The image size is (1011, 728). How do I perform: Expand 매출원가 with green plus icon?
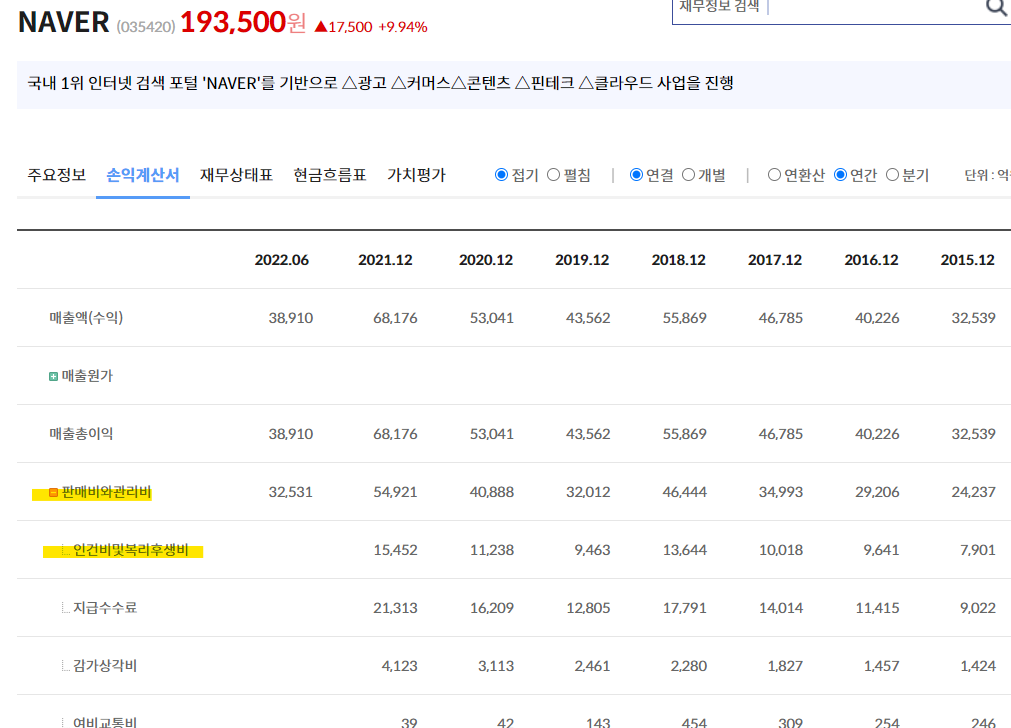click(x=53, y=376)
